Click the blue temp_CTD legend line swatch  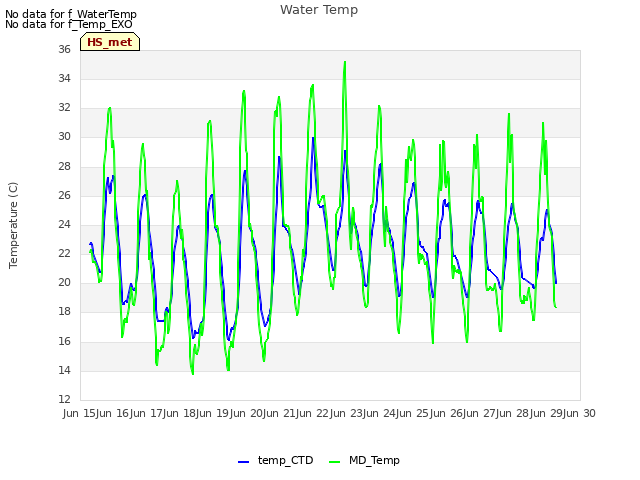point(243,462)
